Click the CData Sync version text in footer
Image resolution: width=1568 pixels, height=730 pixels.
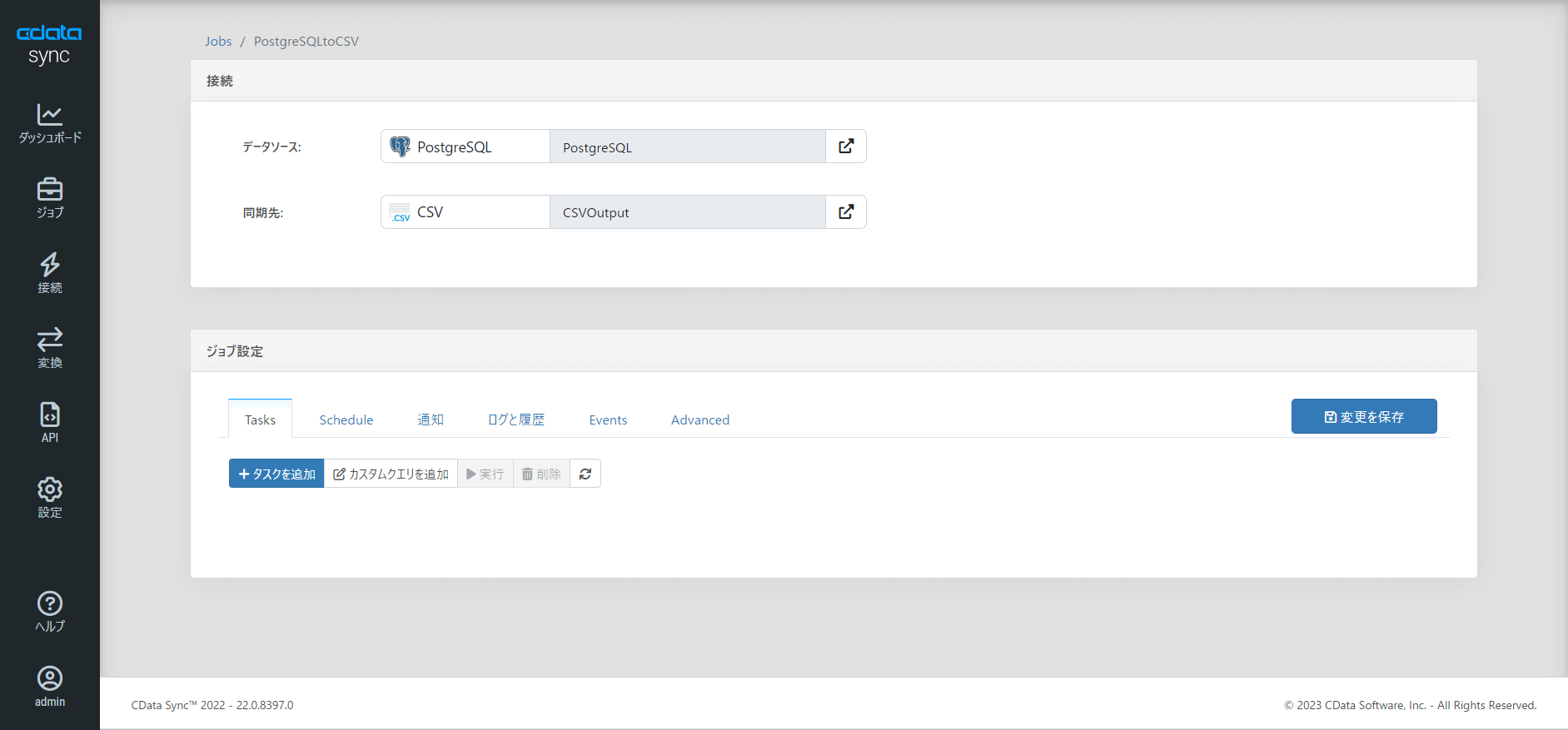(x=212, y=705)
